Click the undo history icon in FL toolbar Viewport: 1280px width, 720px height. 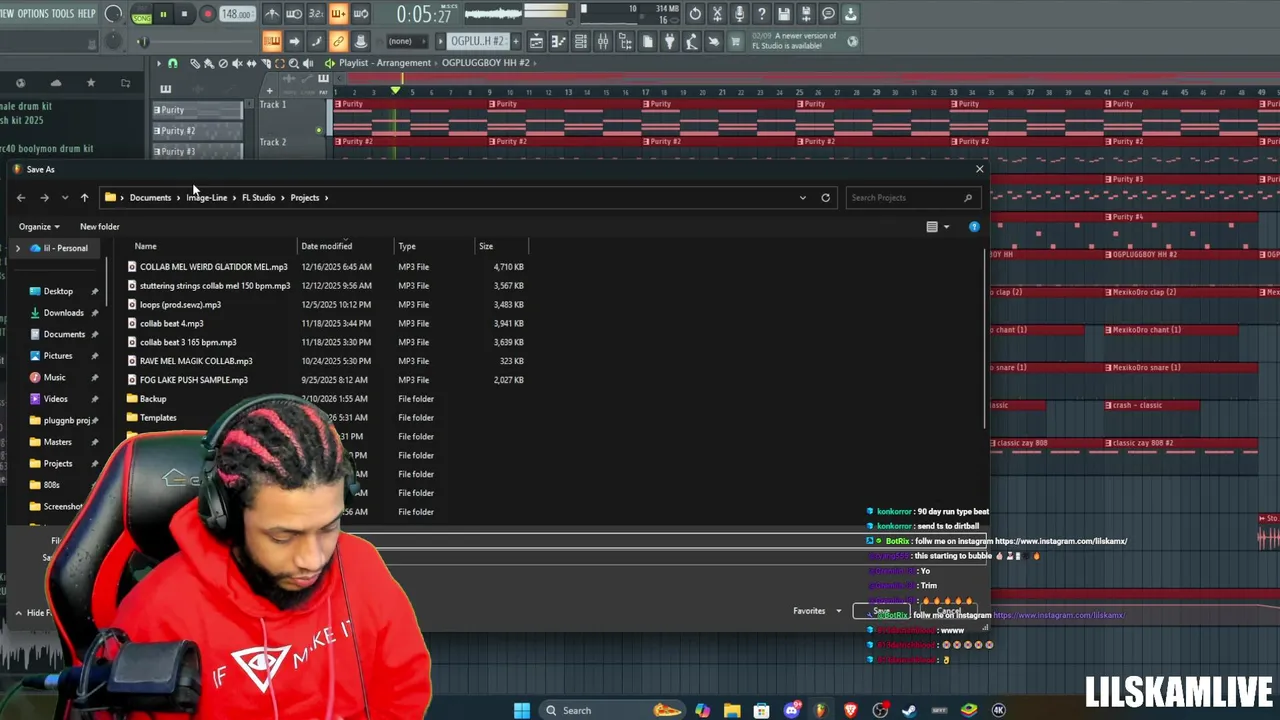tap(695, 14)
